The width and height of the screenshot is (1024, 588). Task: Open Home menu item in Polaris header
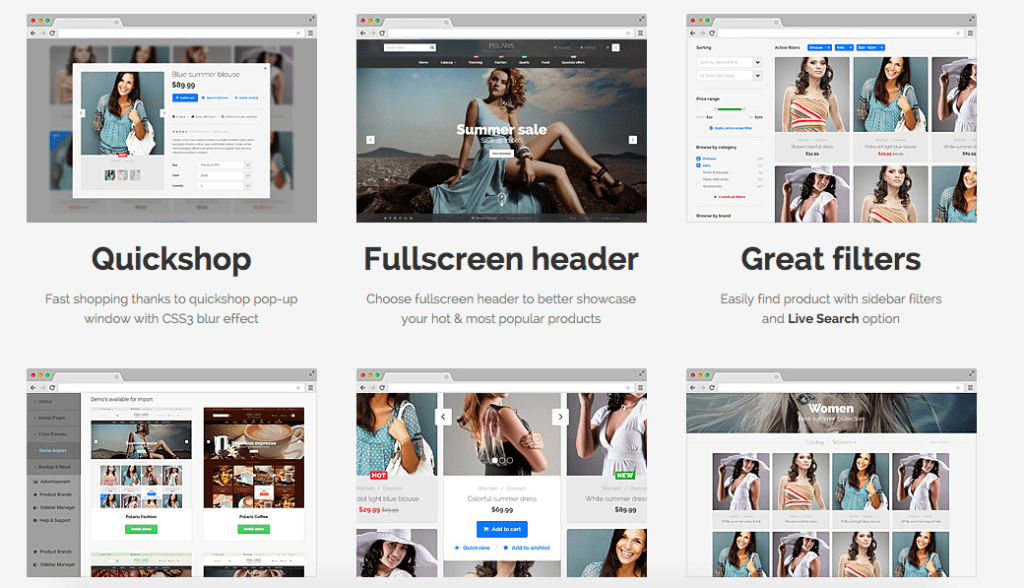423,62
